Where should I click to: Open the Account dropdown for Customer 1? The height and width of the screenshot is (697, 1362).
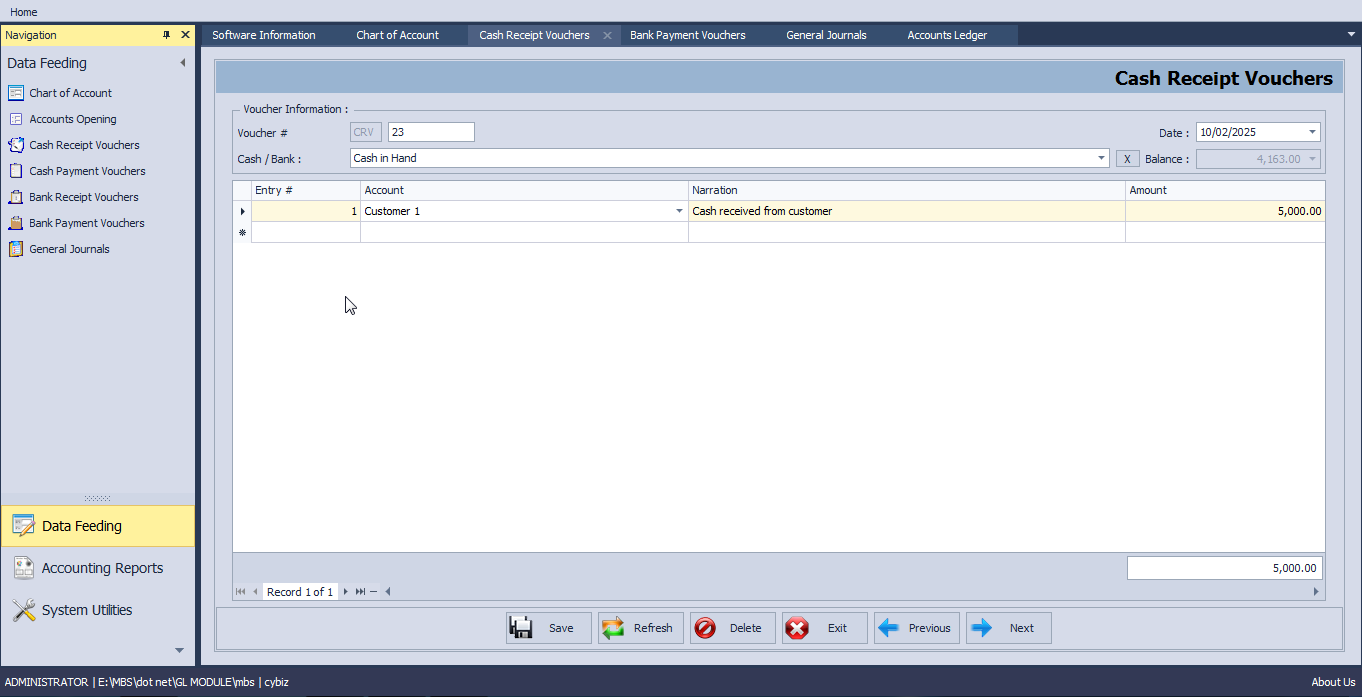click(x=680, y=211)
